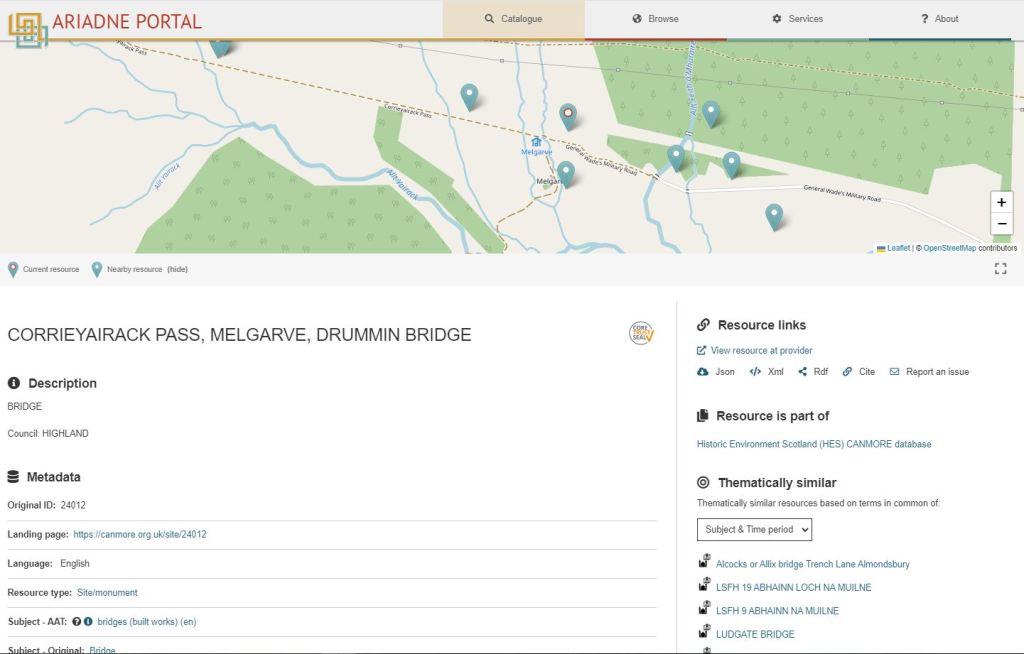The width and height of the screenshot is (1024, 654).
Task: Open the Catalogue tab
Action: pyautogui.click(x=513, y=19)
